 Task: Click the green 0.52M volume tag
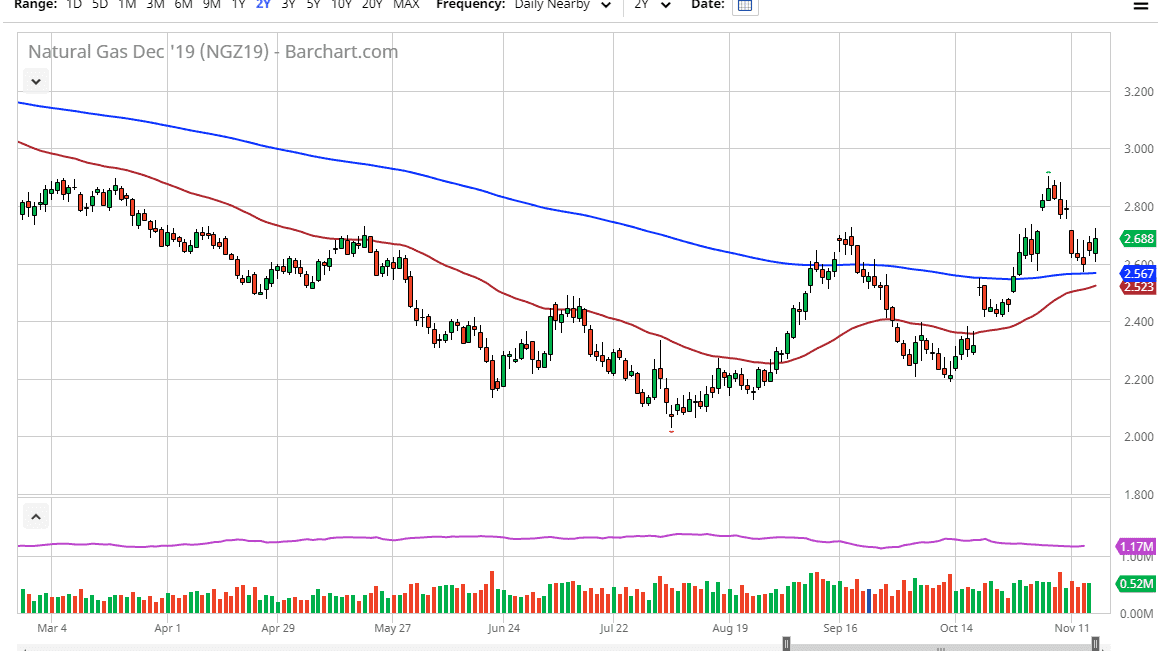(x=1135, y=584)
